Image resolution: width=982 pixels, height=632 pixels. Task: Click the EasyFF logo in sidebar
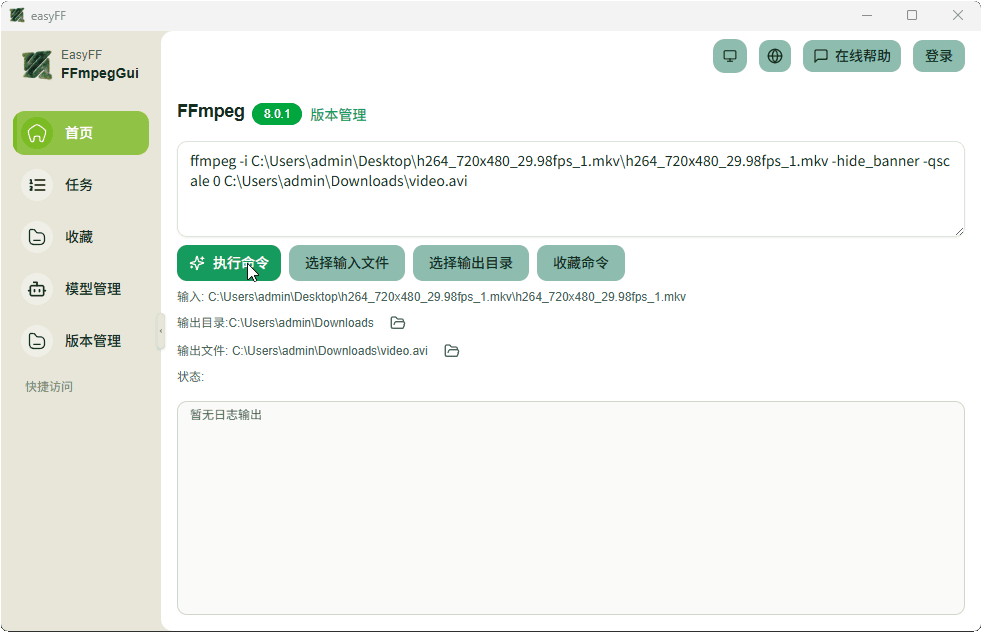[x=37, y=65]
